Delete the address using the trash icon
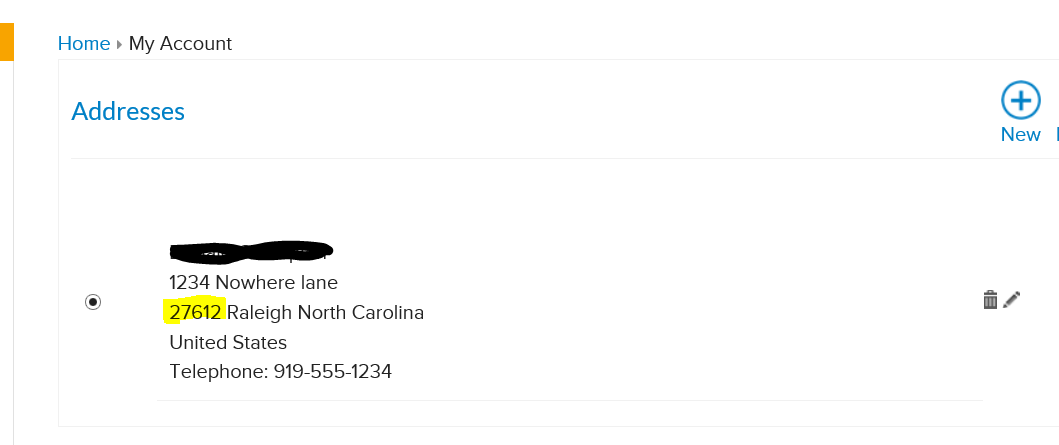 click(x=990, y=300)
